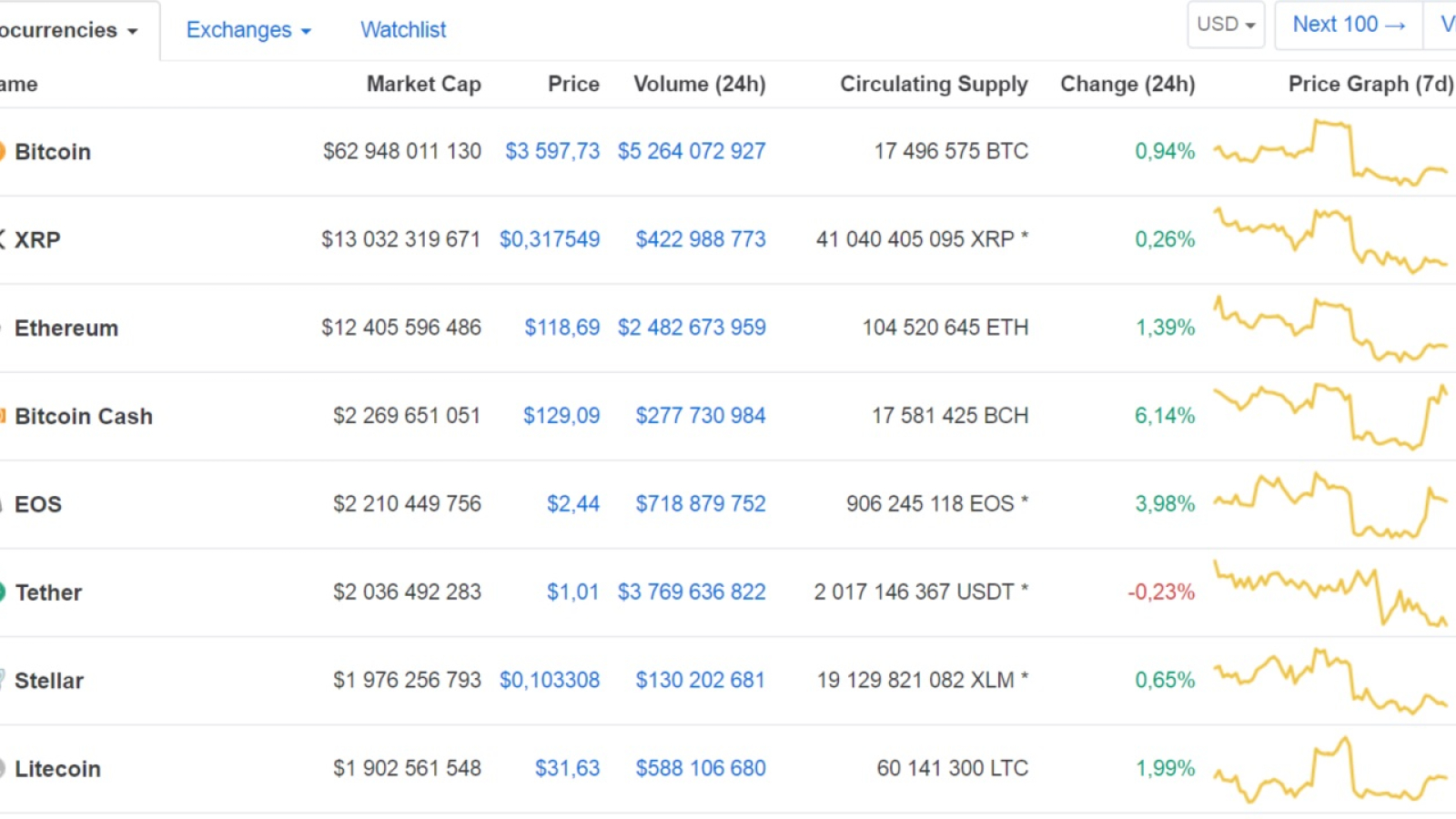Open the Exchanges dropdown menu
The image size is (1456, 819).
coord(248,30)
